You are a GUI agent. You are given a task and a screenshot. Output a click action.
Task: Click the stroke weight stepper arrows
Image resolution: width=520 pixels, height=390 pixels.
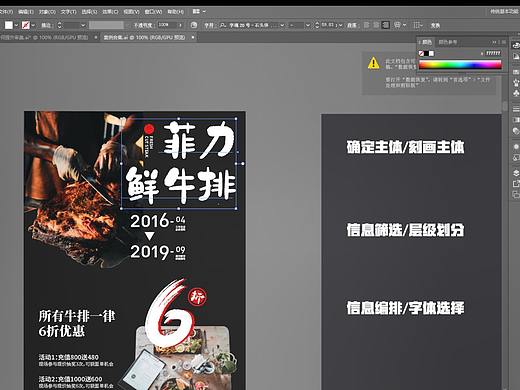(60, 25)
